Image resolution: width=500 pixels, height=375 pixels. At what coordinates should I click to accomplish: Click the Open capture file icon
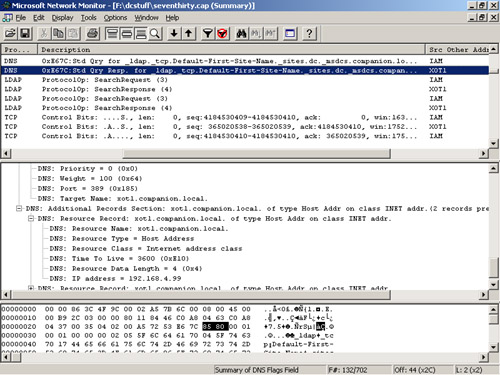point(10,33)
